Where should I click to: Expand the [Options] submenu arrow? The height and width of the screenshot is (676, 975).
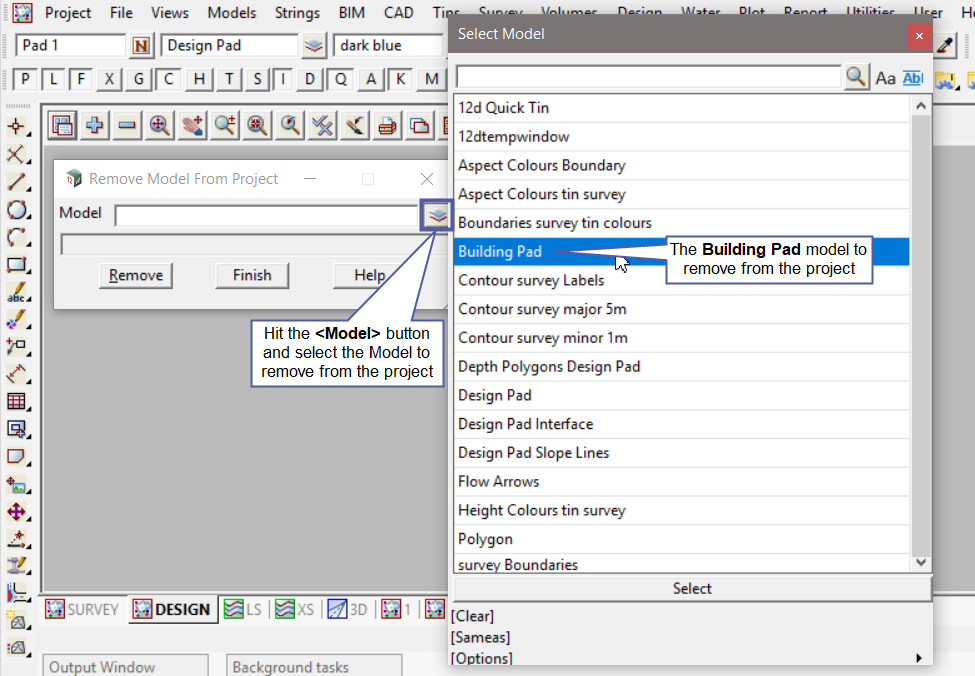click(918, 658)
